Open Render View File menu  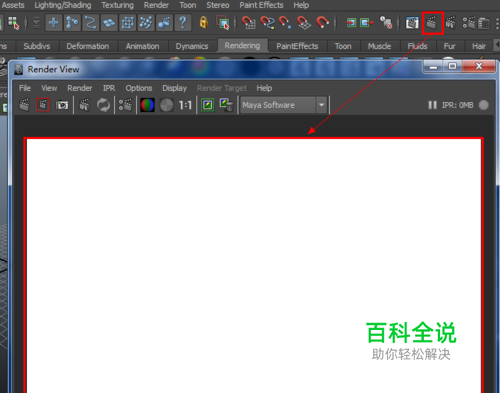[x=25, y=88]
